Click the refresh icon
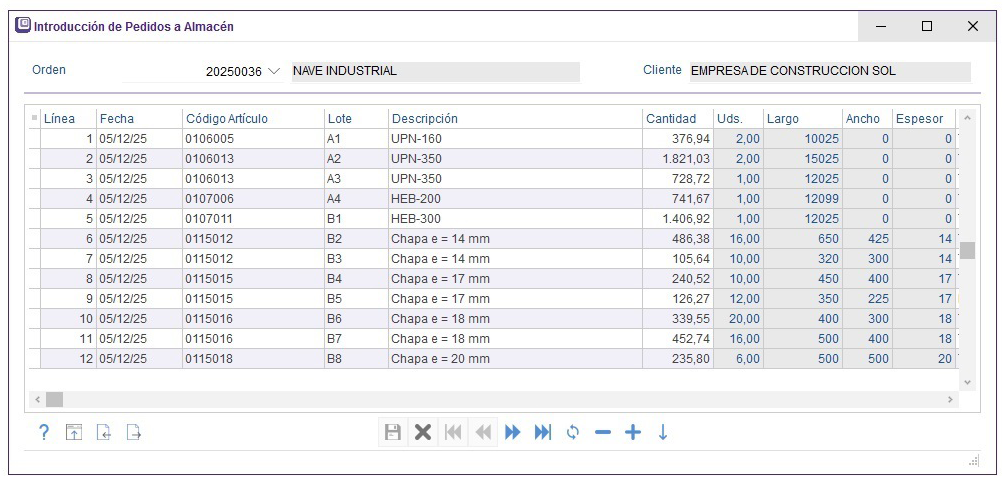Screen dimensions: 1006x485 [x=573, y=433]
